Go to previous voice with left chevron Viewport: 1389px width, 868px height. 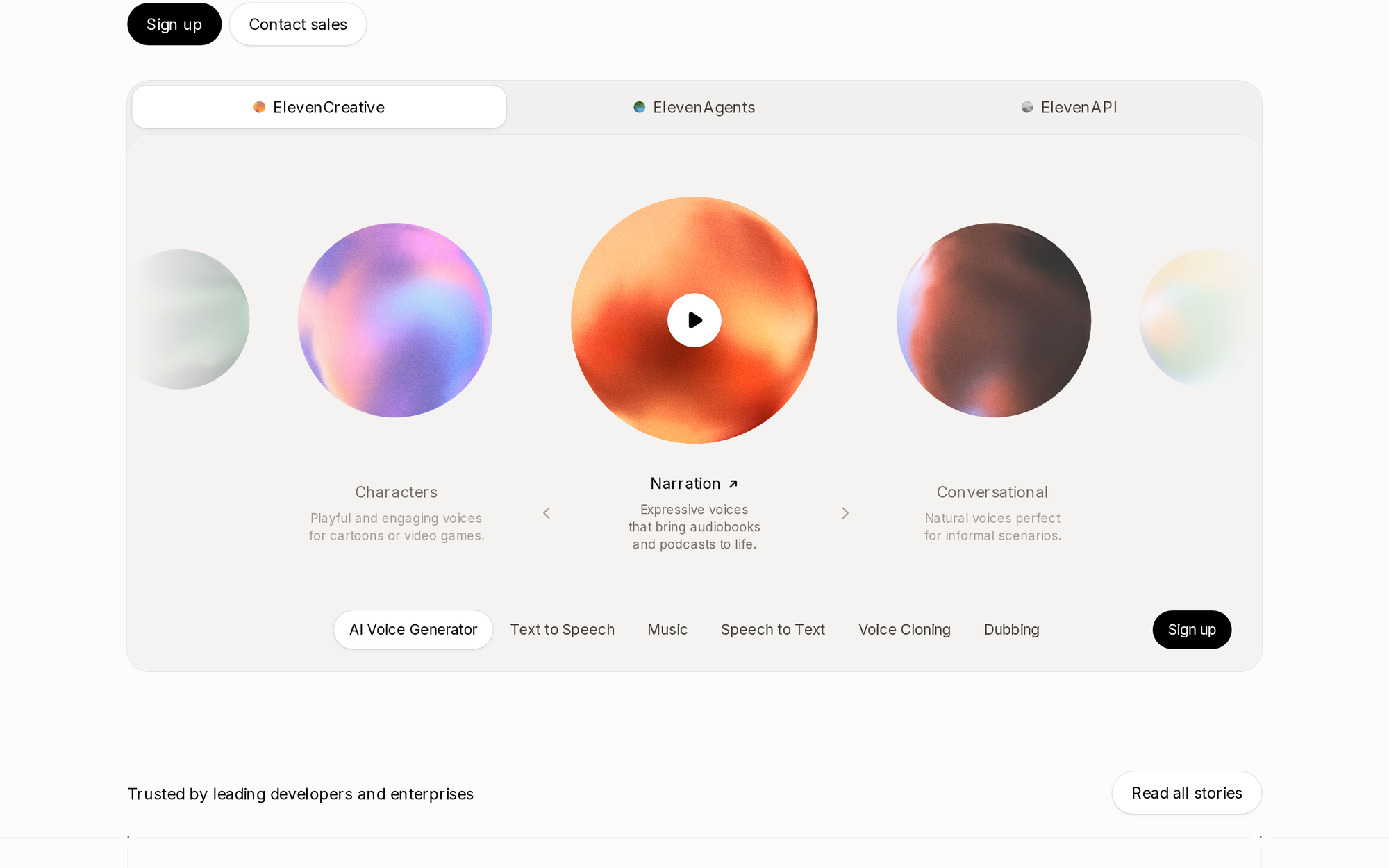[x=547, y=513]
